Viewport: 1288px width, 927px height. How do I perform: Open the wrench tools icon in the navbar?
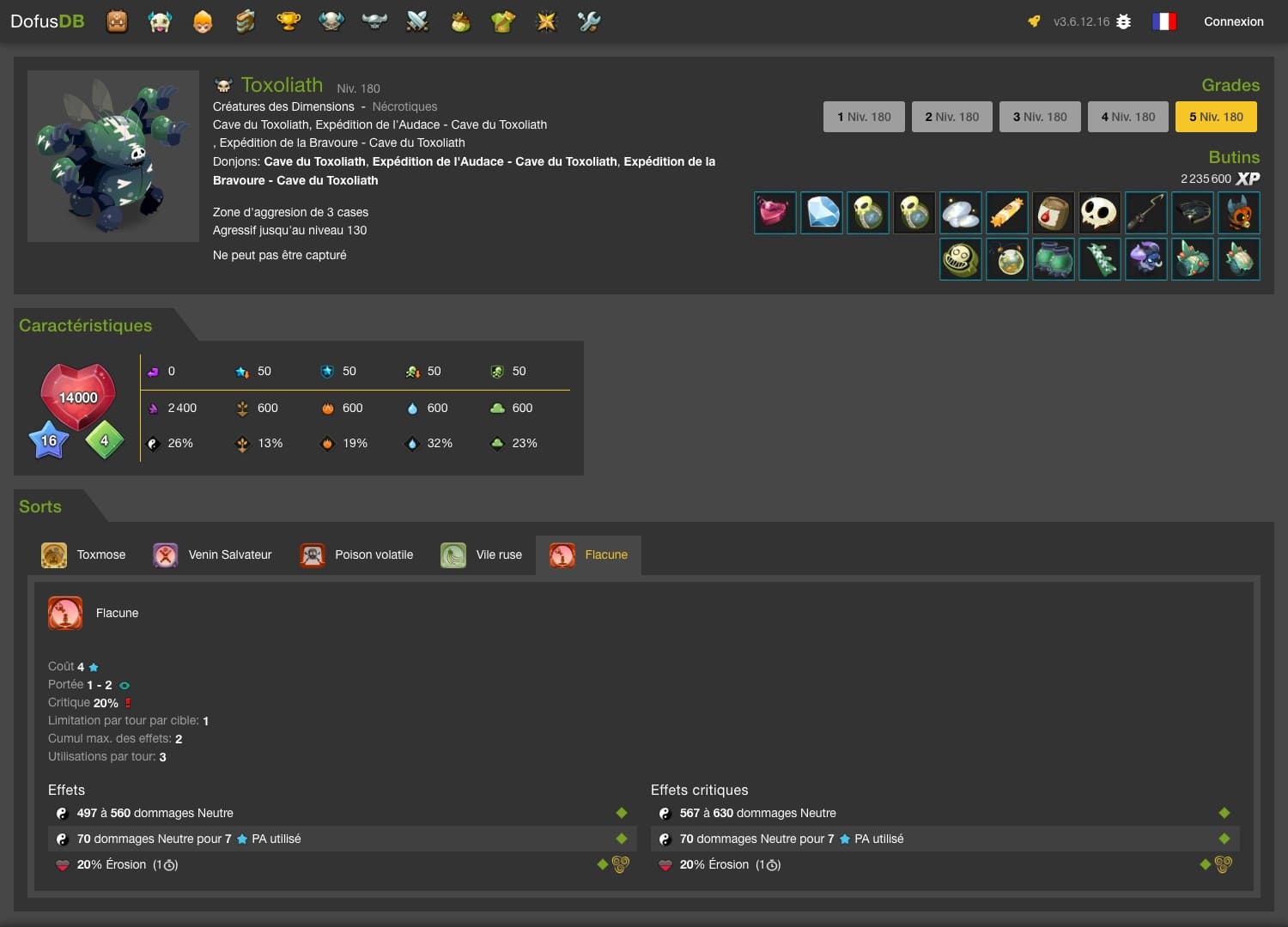click(x=589, y=21)
